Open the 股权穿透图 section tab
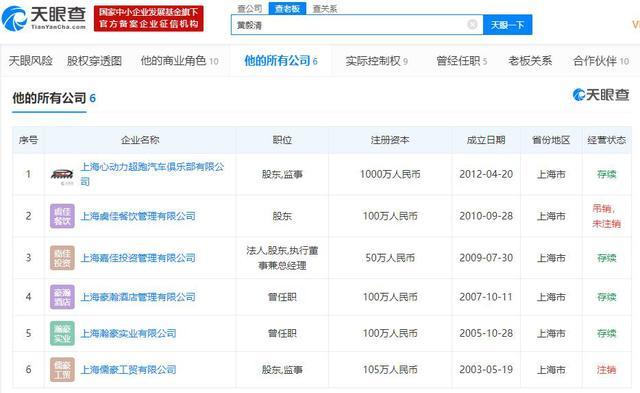Screen dimensions: 640x393 click(94, 61)
